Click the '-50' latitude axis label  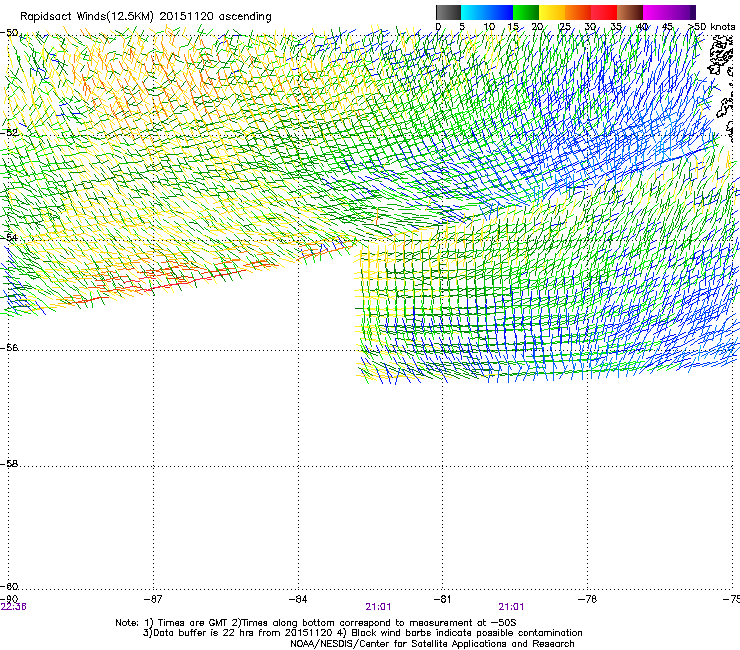(9, 33)
